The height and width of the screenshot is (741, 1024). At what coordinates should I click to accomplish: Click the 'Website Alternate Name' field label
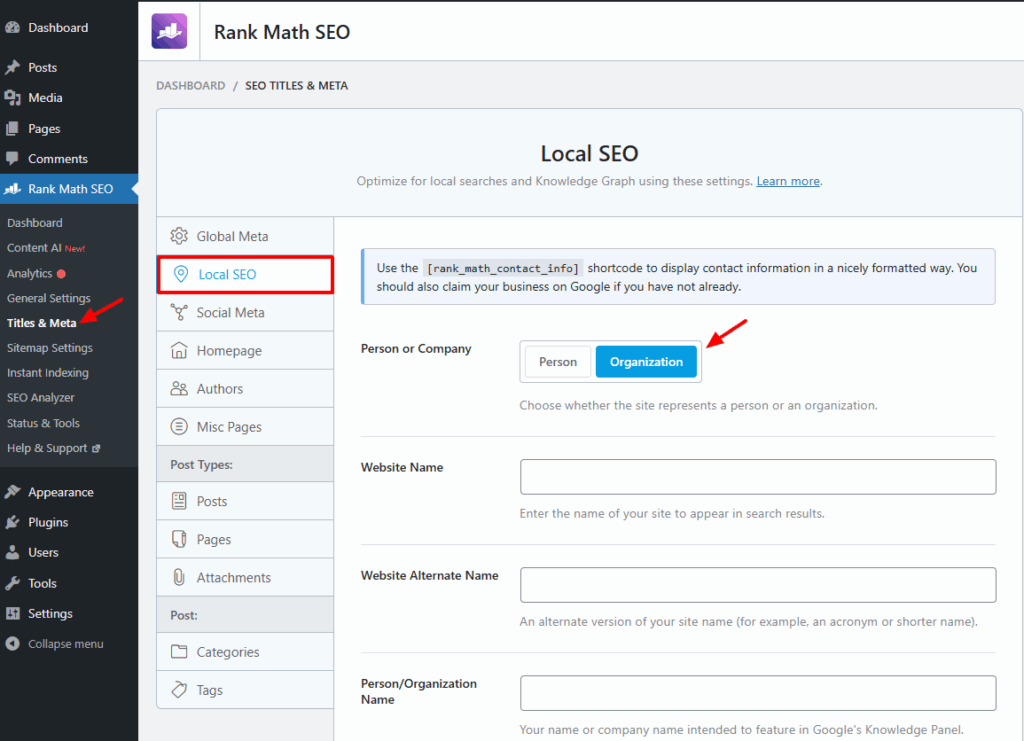click(x=430, y=575)
